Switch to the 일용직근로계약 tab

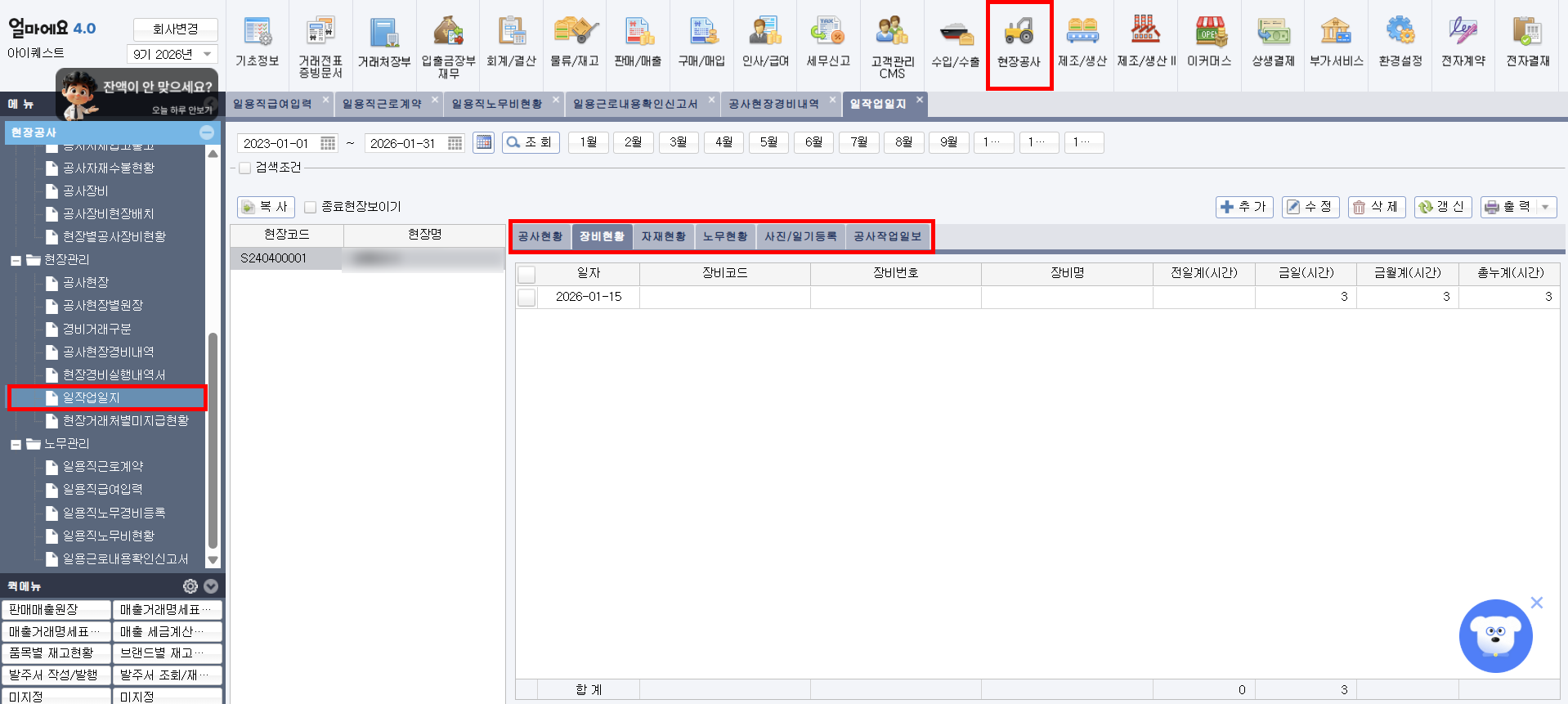click(x=382, y=104)
